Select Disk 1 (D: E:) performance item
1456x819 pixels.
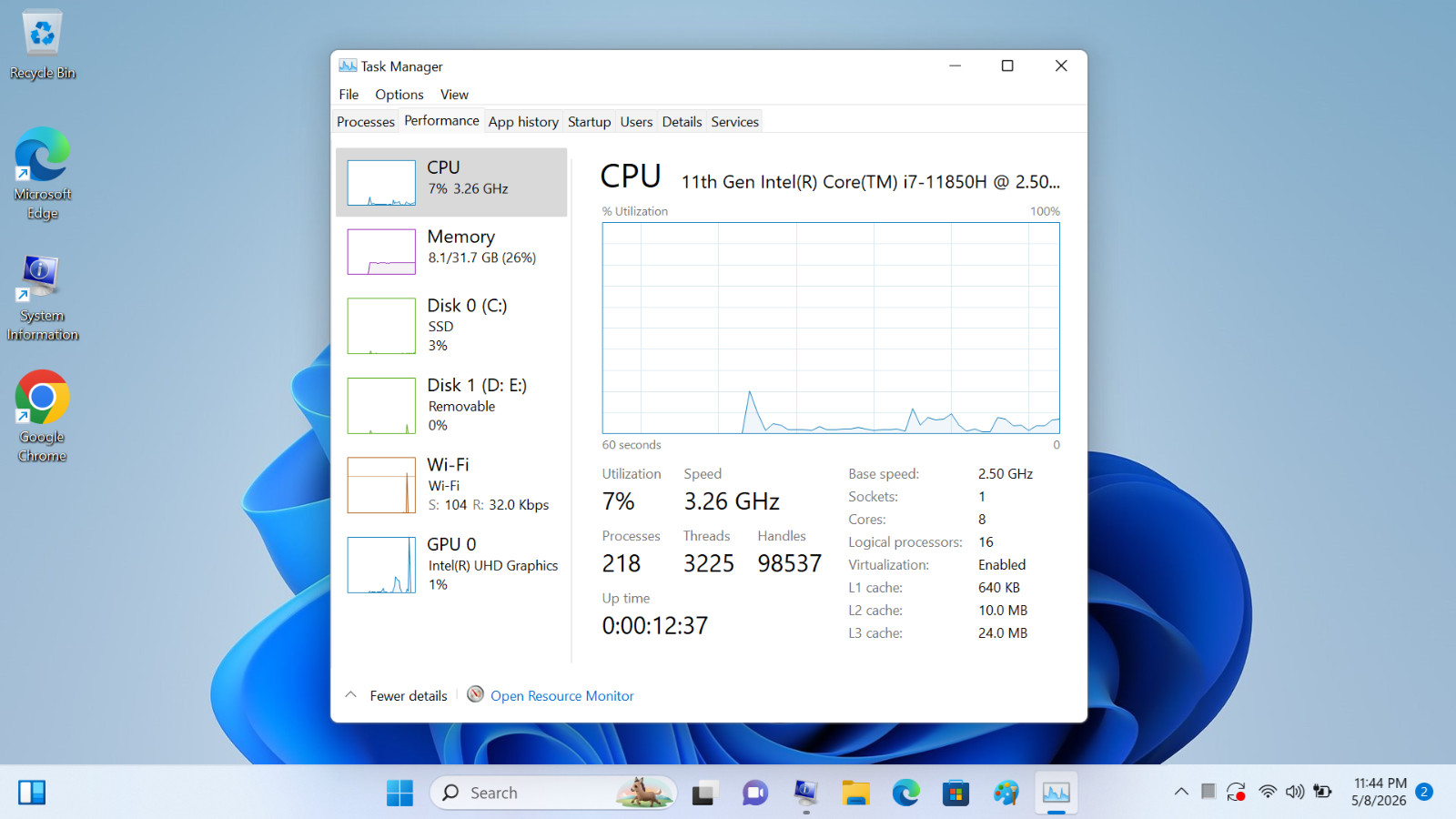click(x=451, y=406)
